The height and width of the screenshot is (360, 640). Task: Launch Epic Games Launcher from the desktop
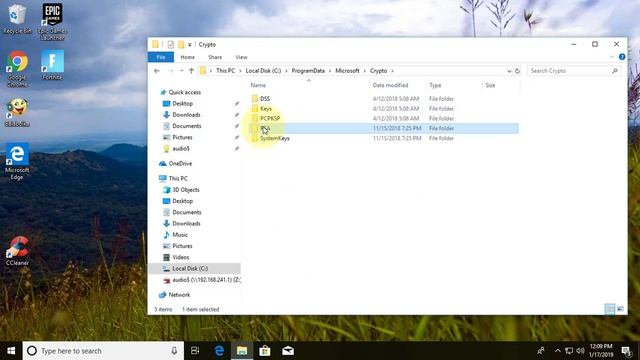click(52, 21)
